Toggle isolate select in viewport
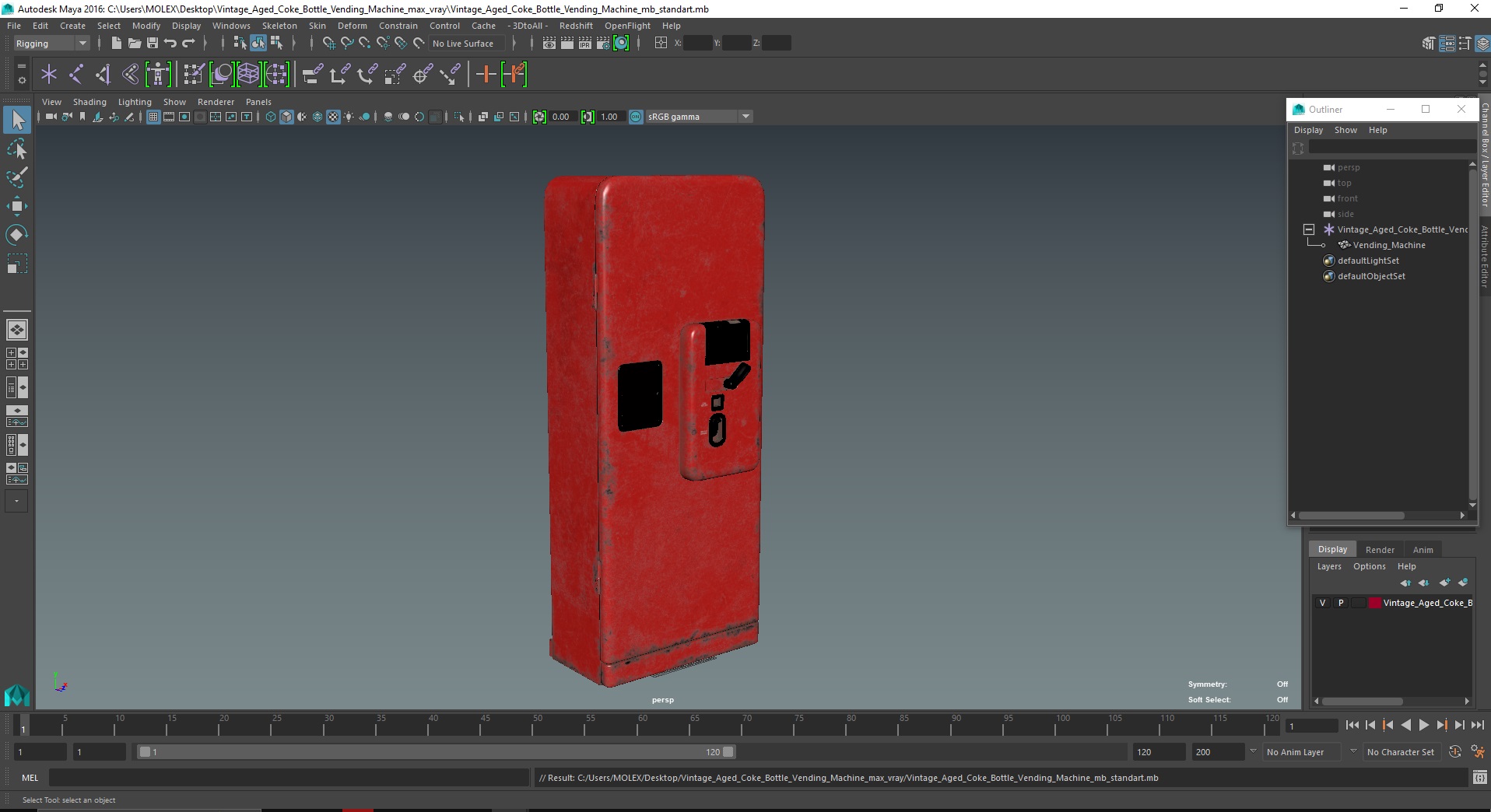Screen dimensions: 1491x812 click(x=459, y=117)
